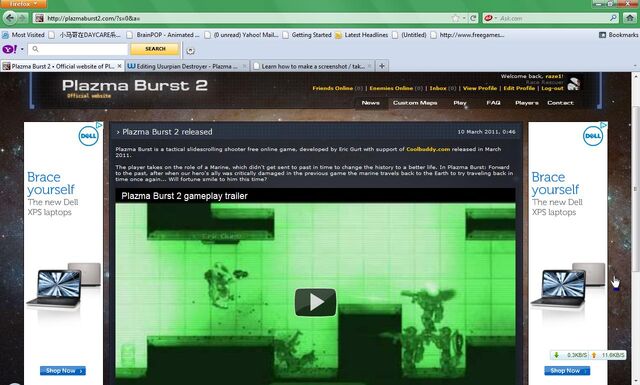This screenshot has height=385, width=640.
Task: Click the Dell logo in left ad
Action: (88, 136)
